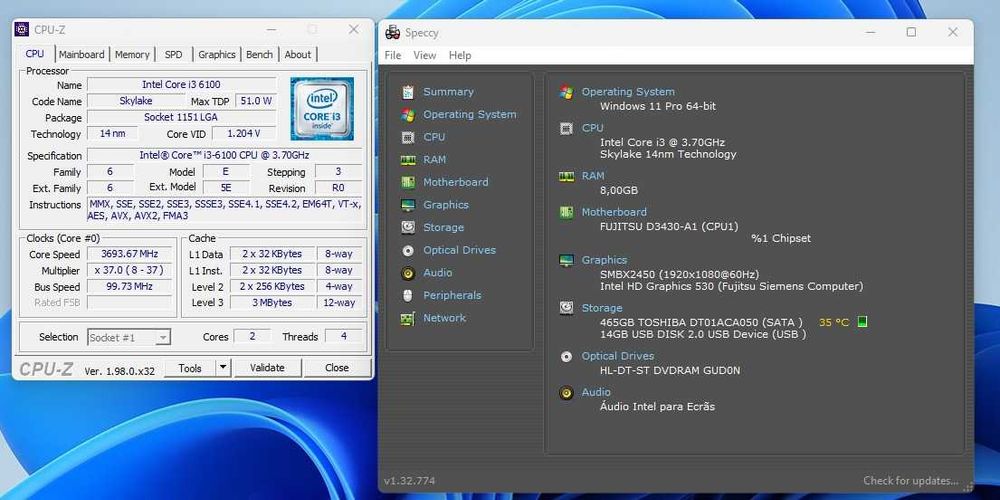Click the RAM module icon in Speccy sidebar
The image size is (1000, 500).
(x=408, y=160)
